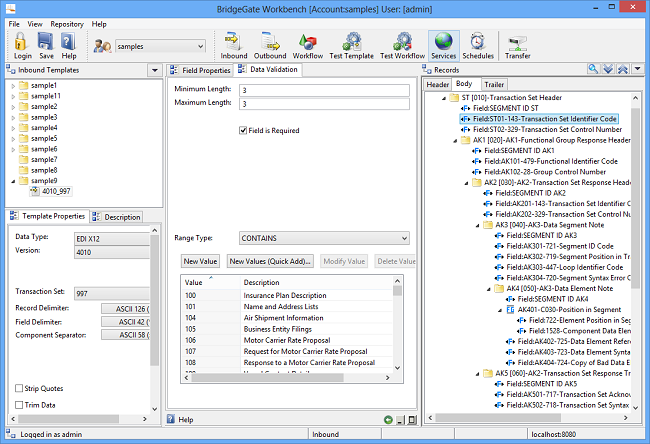Open the samples account dropdown
The image size is (650, 444).
(160, 46)
